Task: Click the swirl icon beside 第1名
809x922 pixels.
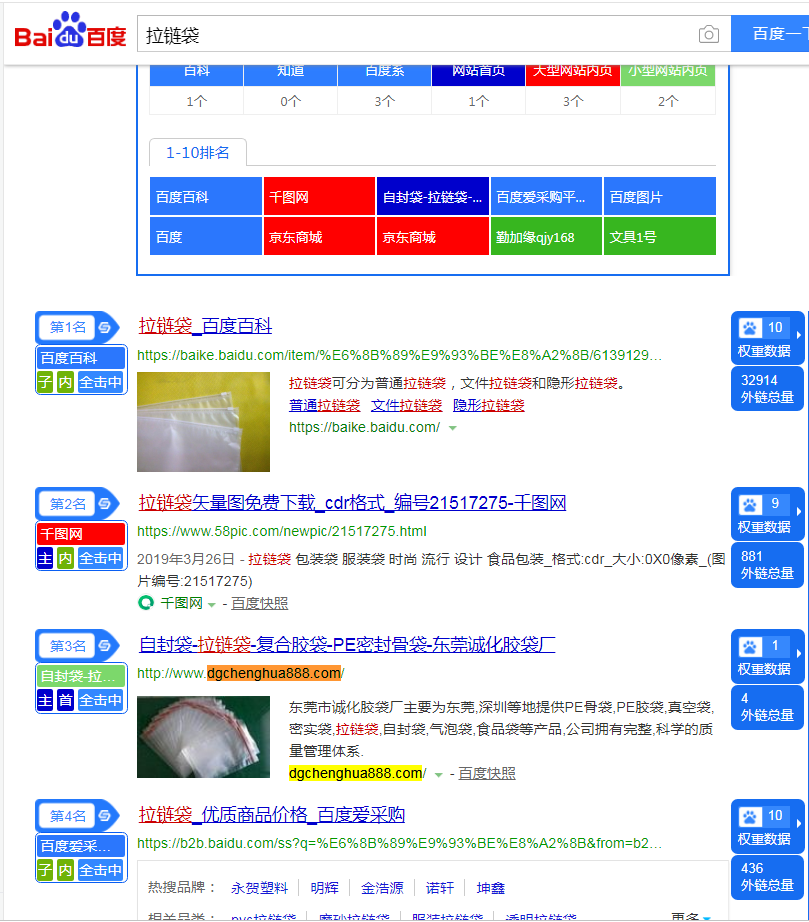Action: pos(105,328)
